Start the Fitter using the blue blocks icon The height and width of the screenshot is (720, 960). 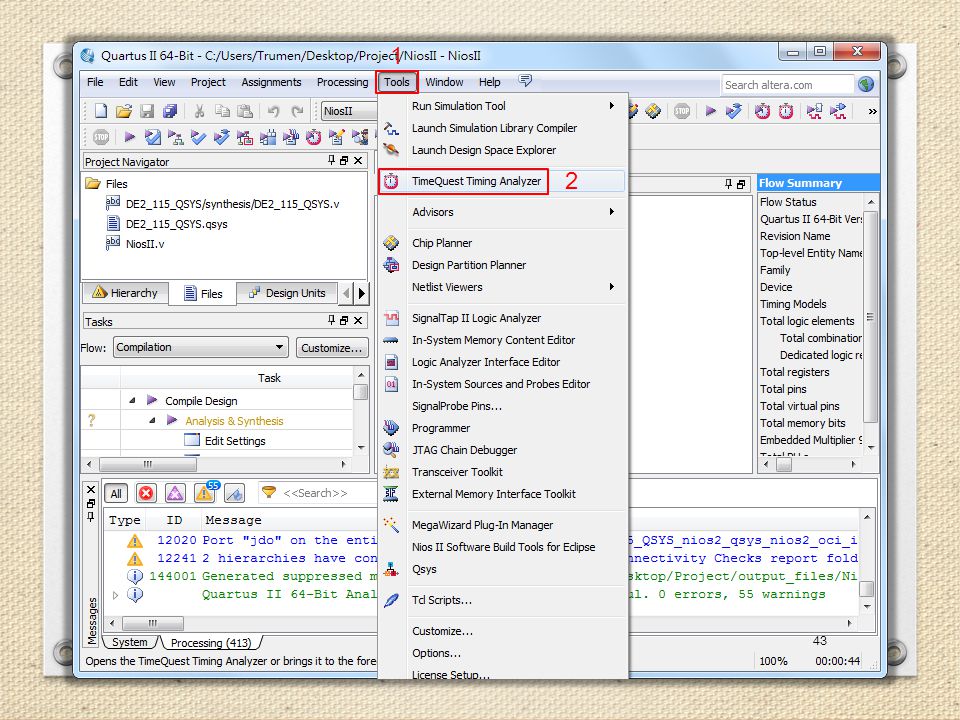point(268,137)
